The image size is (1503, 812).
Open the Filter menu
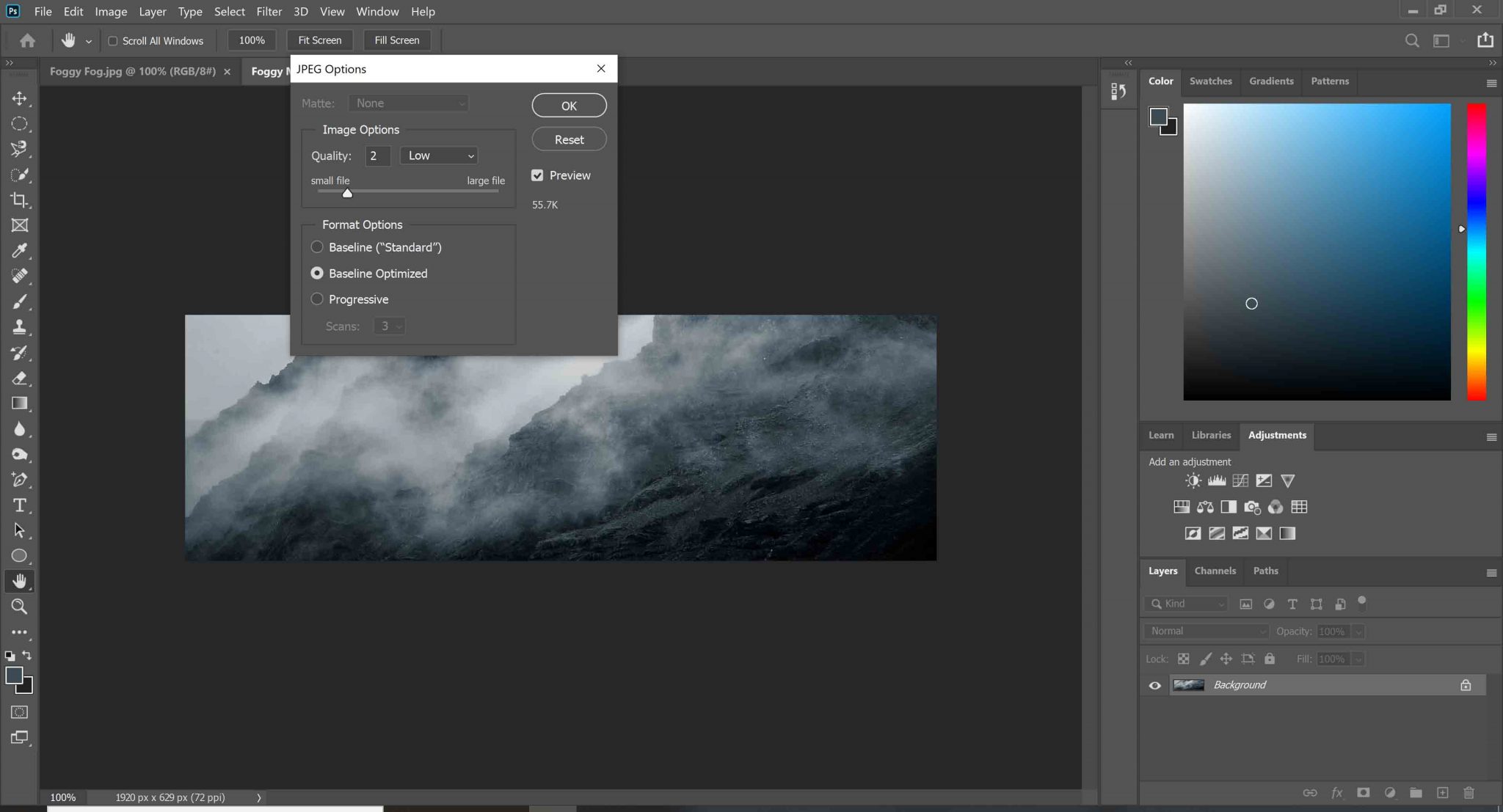point(269,11)
